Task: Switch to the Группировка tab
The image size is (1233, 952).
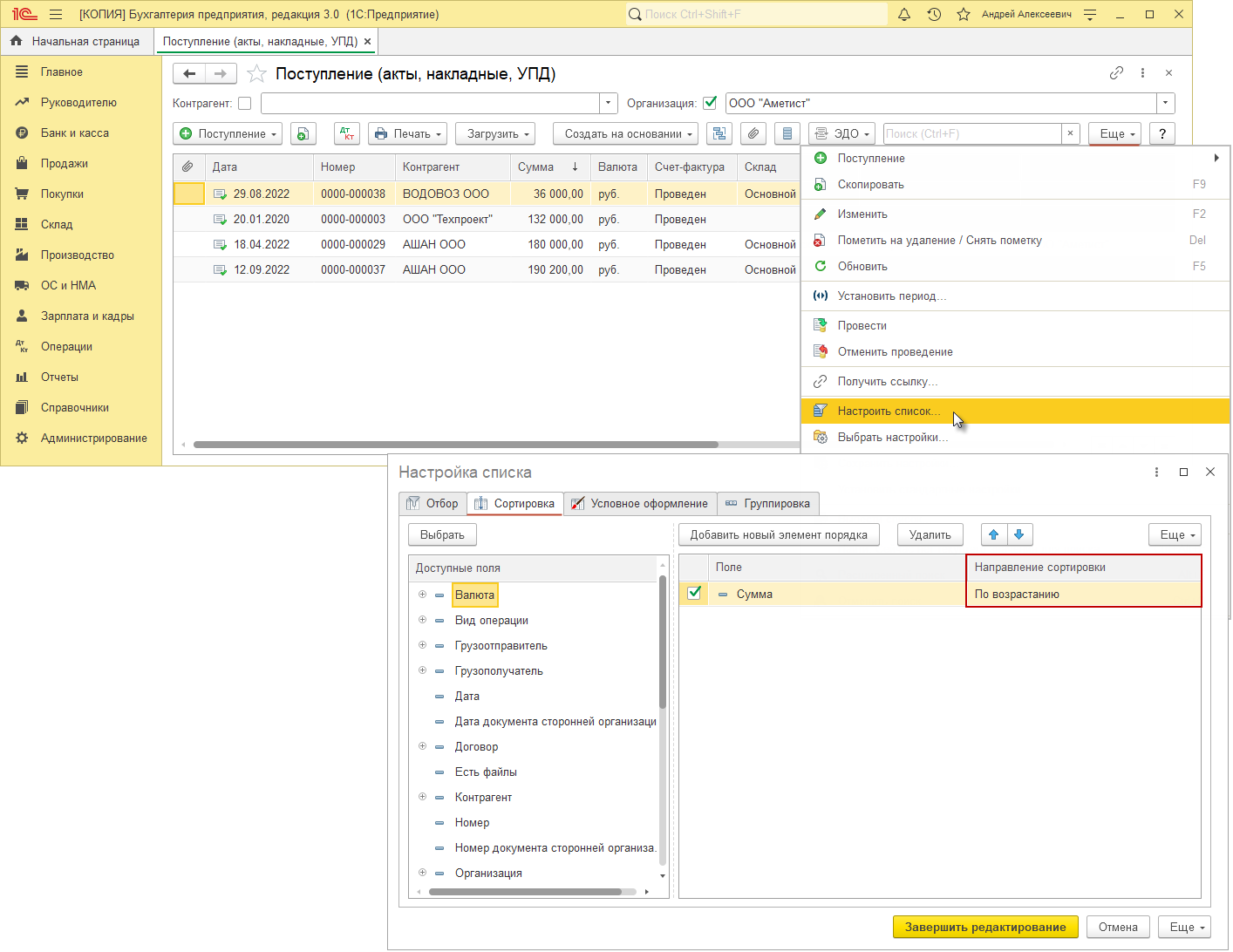Action: point(768,503)
